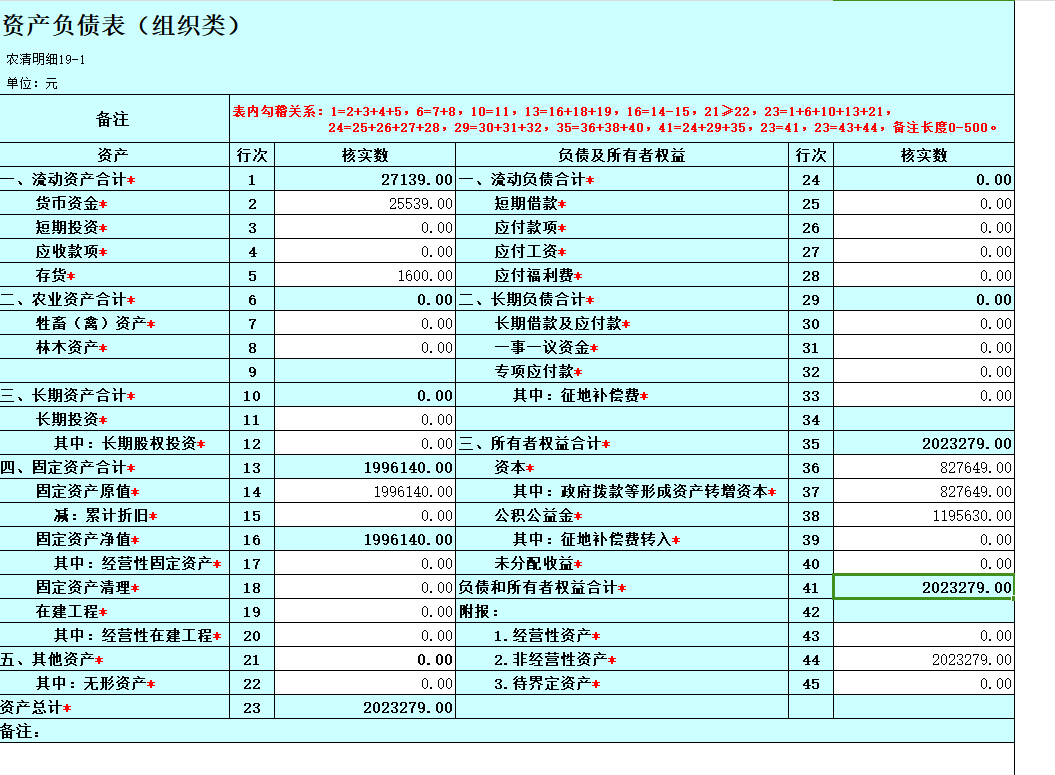Select the 应付款项 value cell in row 26

tap(924, 228)
